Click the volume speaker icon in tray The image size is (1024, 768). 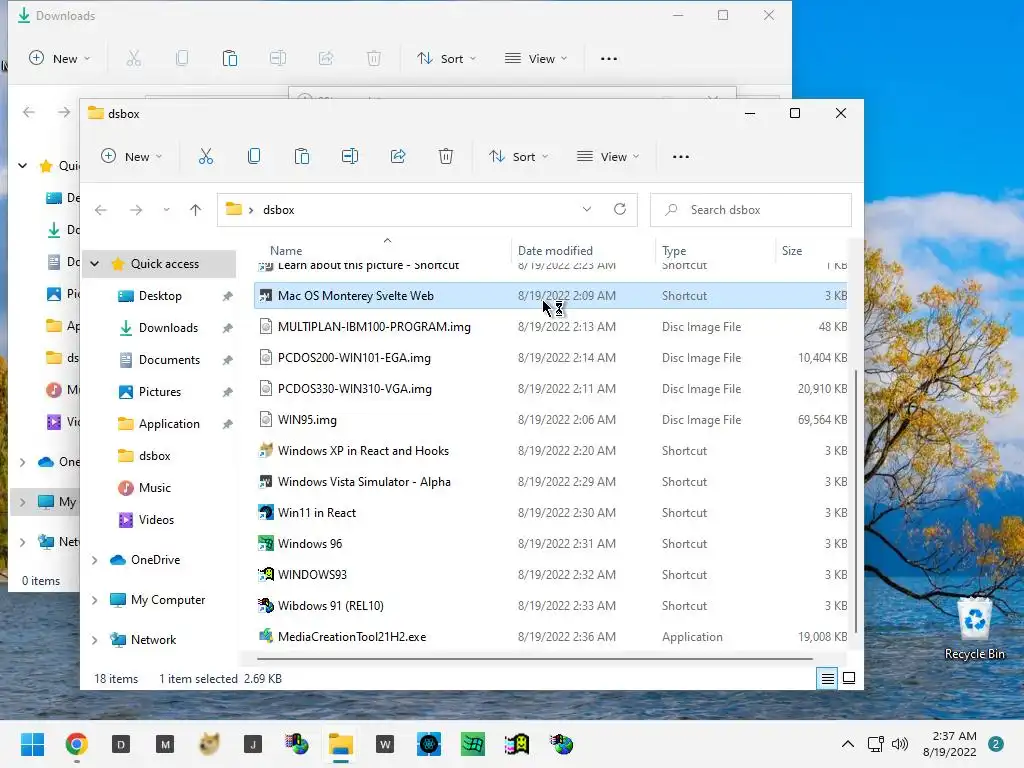point(900,744)
